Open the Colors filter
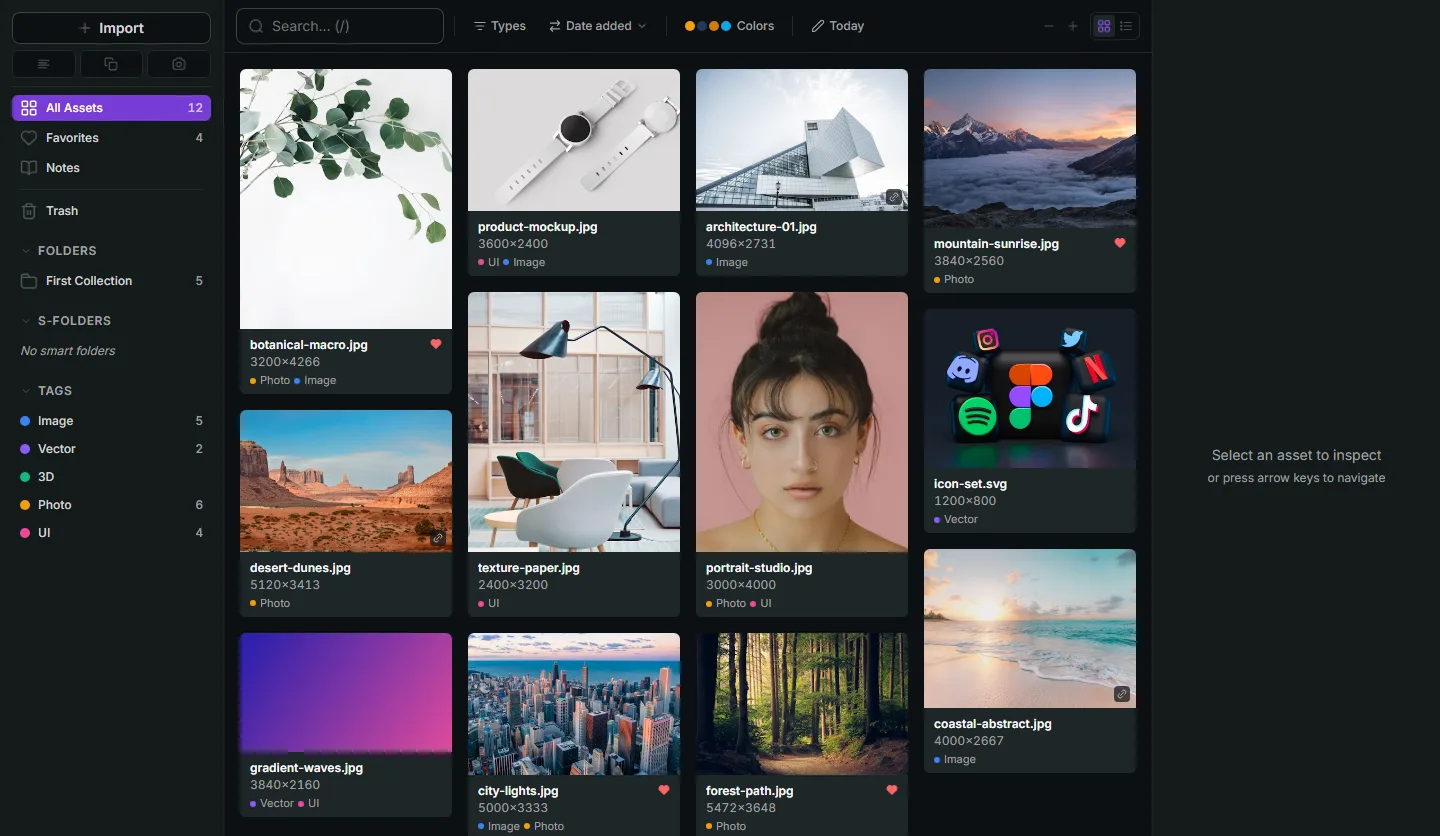 coord(730,26)
